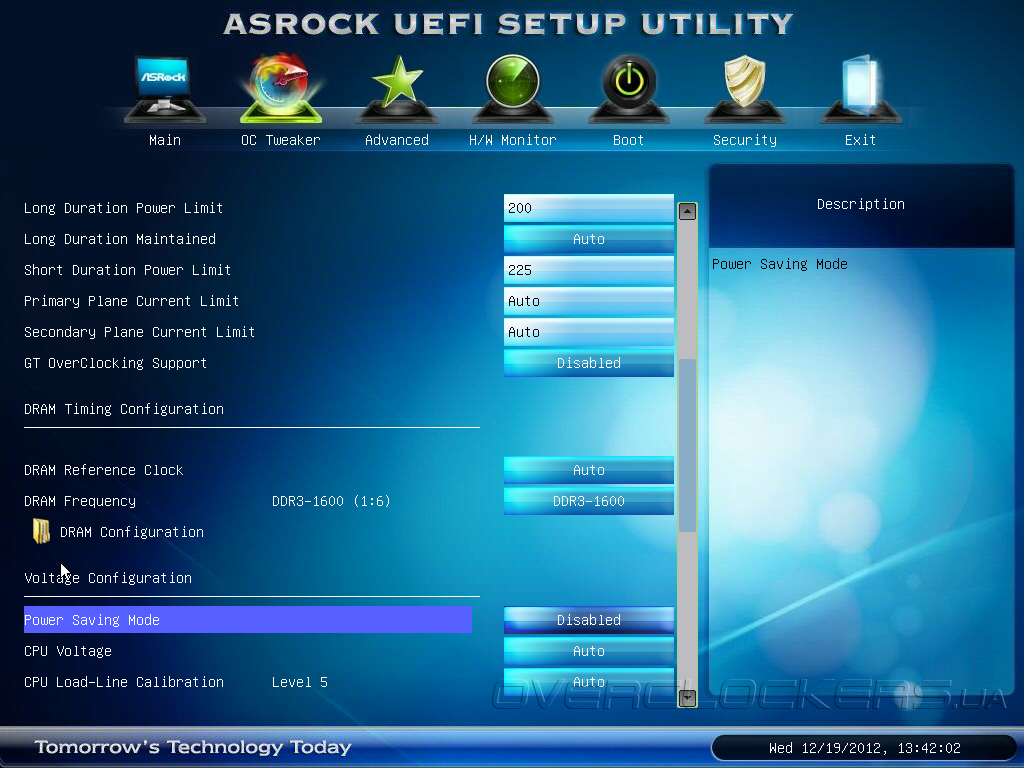Switch to the OC Tweaker tab label
Image resolution: width=1024 pixels, height=768 pixels.
tap(281, 140)
